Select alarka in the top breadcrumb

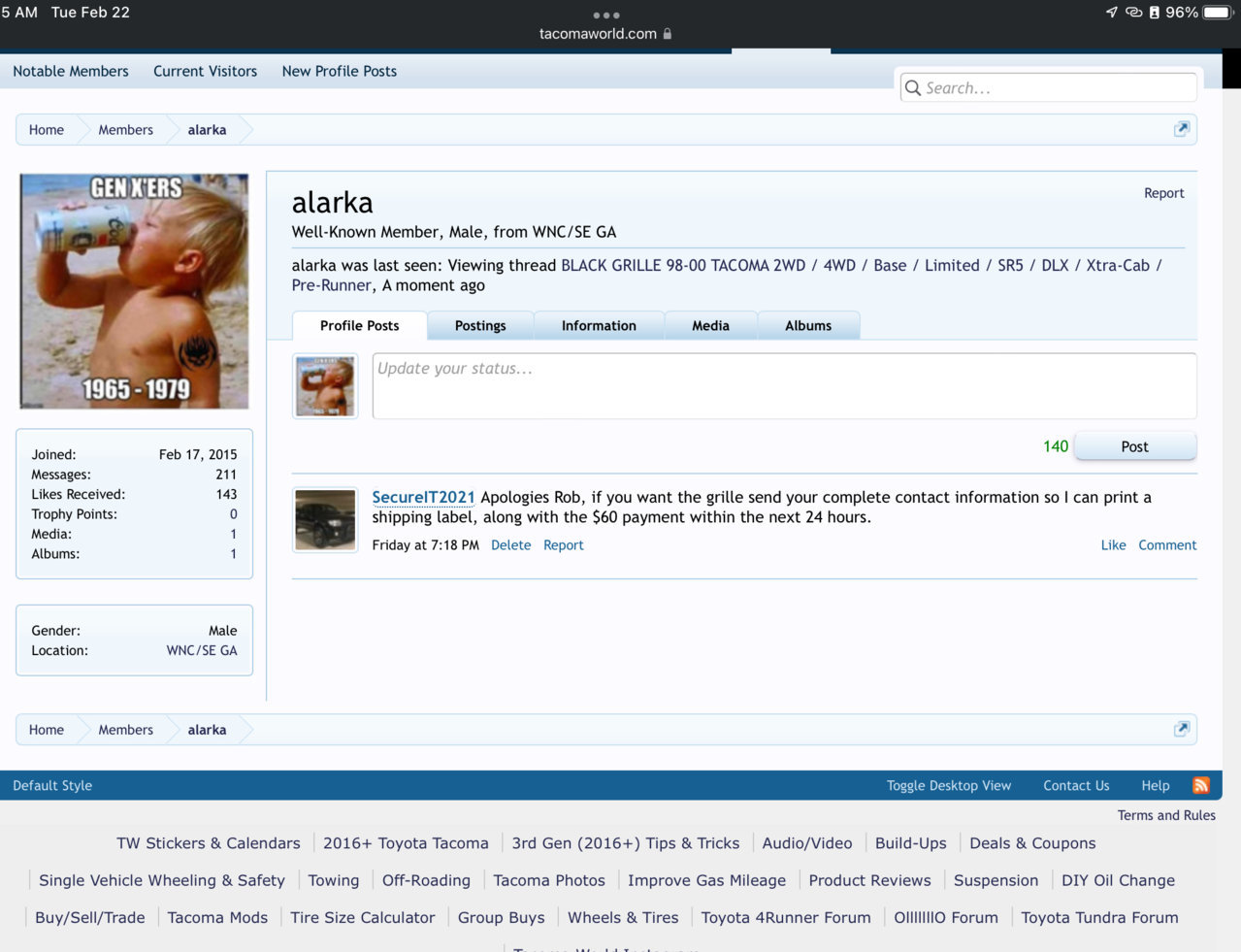coord(207,129)
